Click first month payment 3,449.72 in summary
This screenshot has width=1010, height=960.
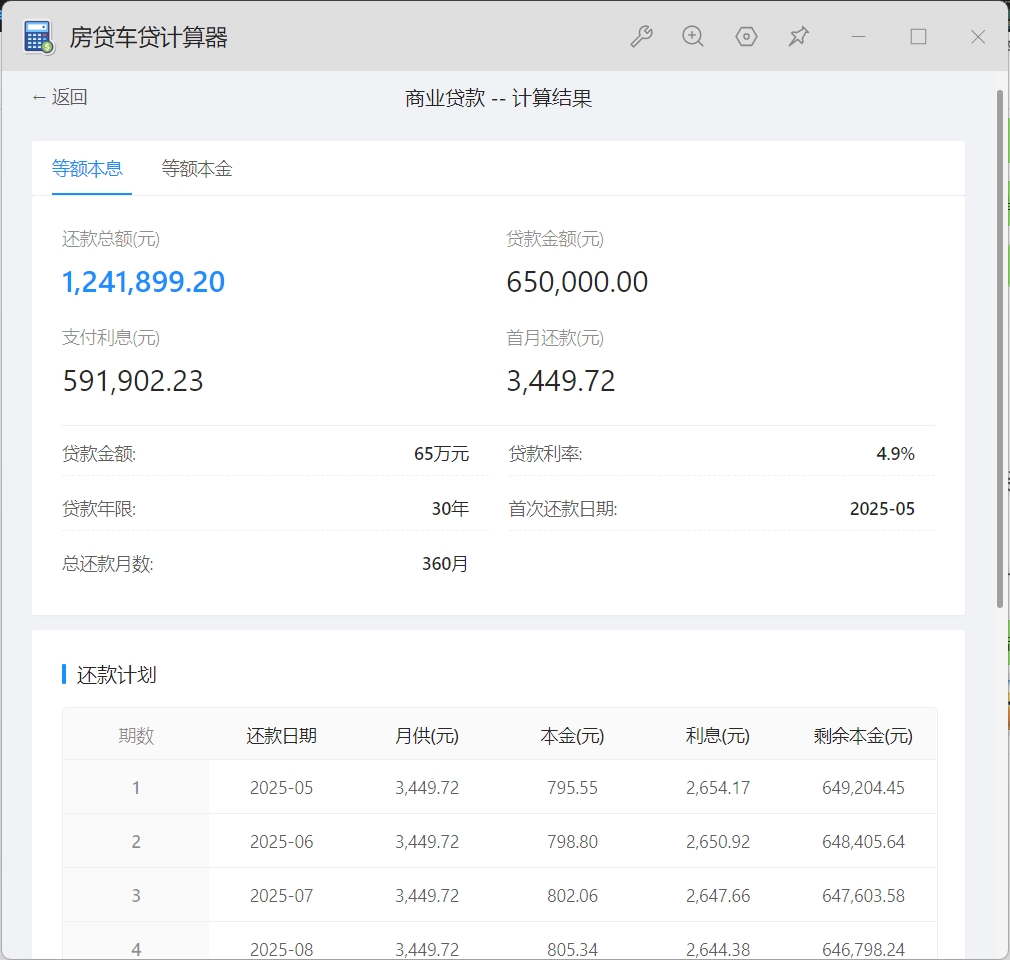[x=560, y=381]
